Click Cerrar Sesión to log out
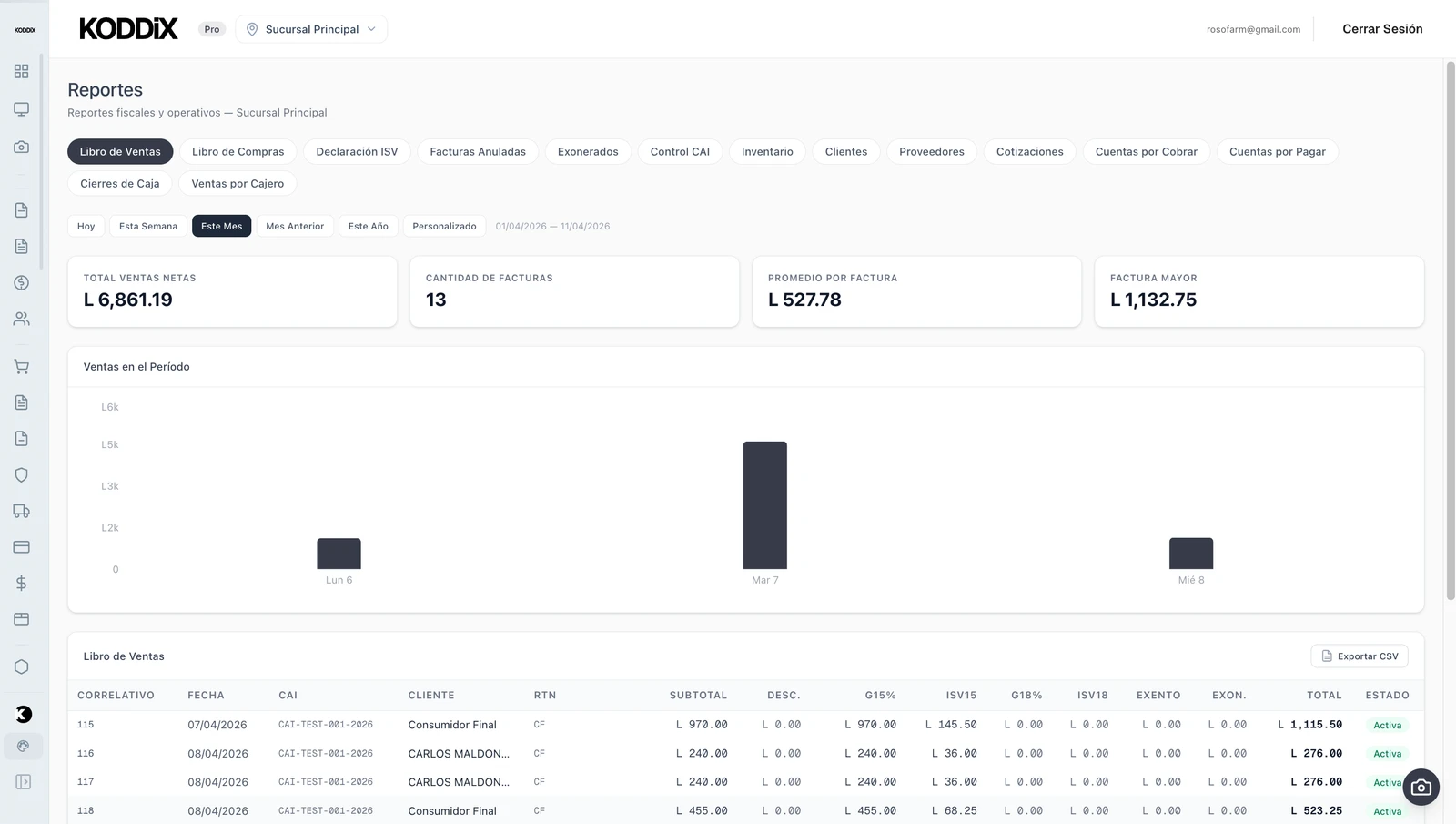Image resolution: width=1456 pixels, height=824 pixels. (1381, 29)
